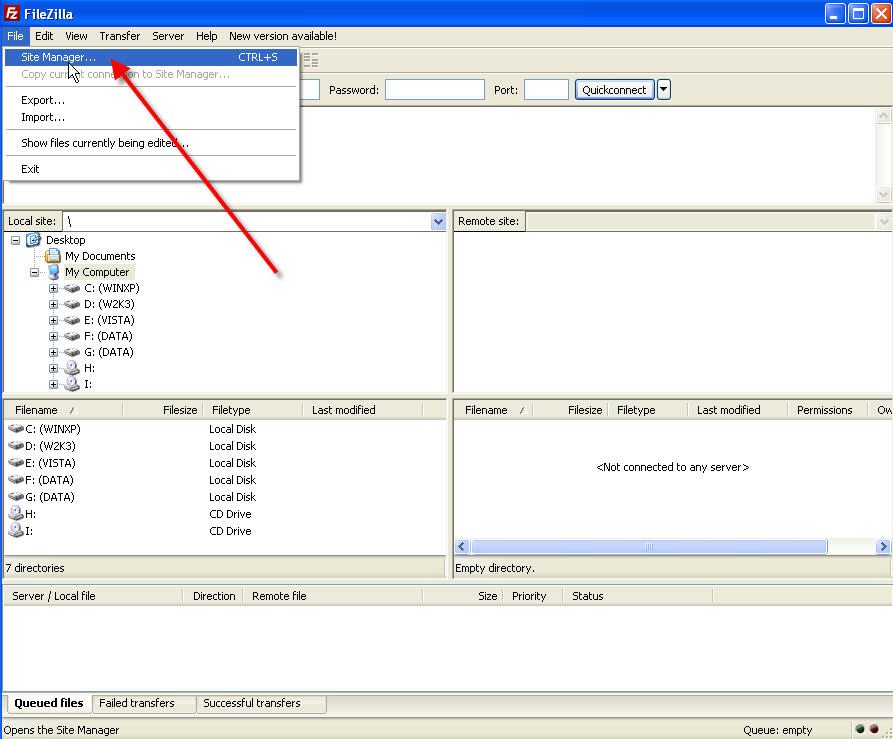This screenshot has height=739, width=893.
Task: Expand the F: (DATA) tree node
Action: coord(54,336)
